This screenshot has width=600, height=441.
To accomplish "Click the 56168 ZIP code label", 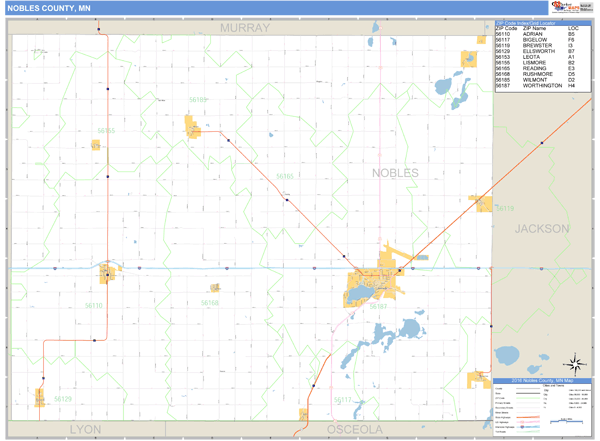I will click(209, 301).
